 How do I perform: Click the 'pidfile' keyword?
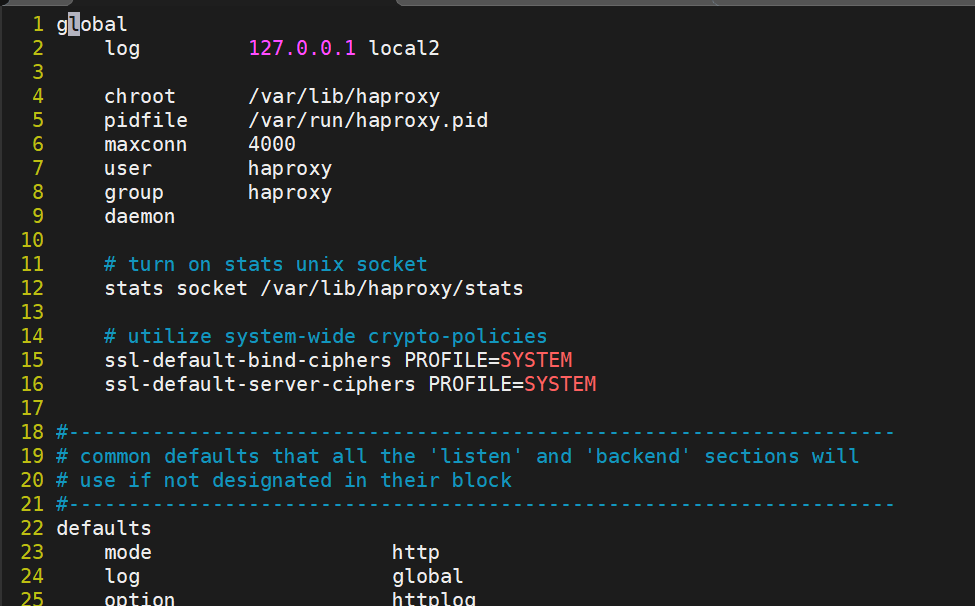point(146,120)
